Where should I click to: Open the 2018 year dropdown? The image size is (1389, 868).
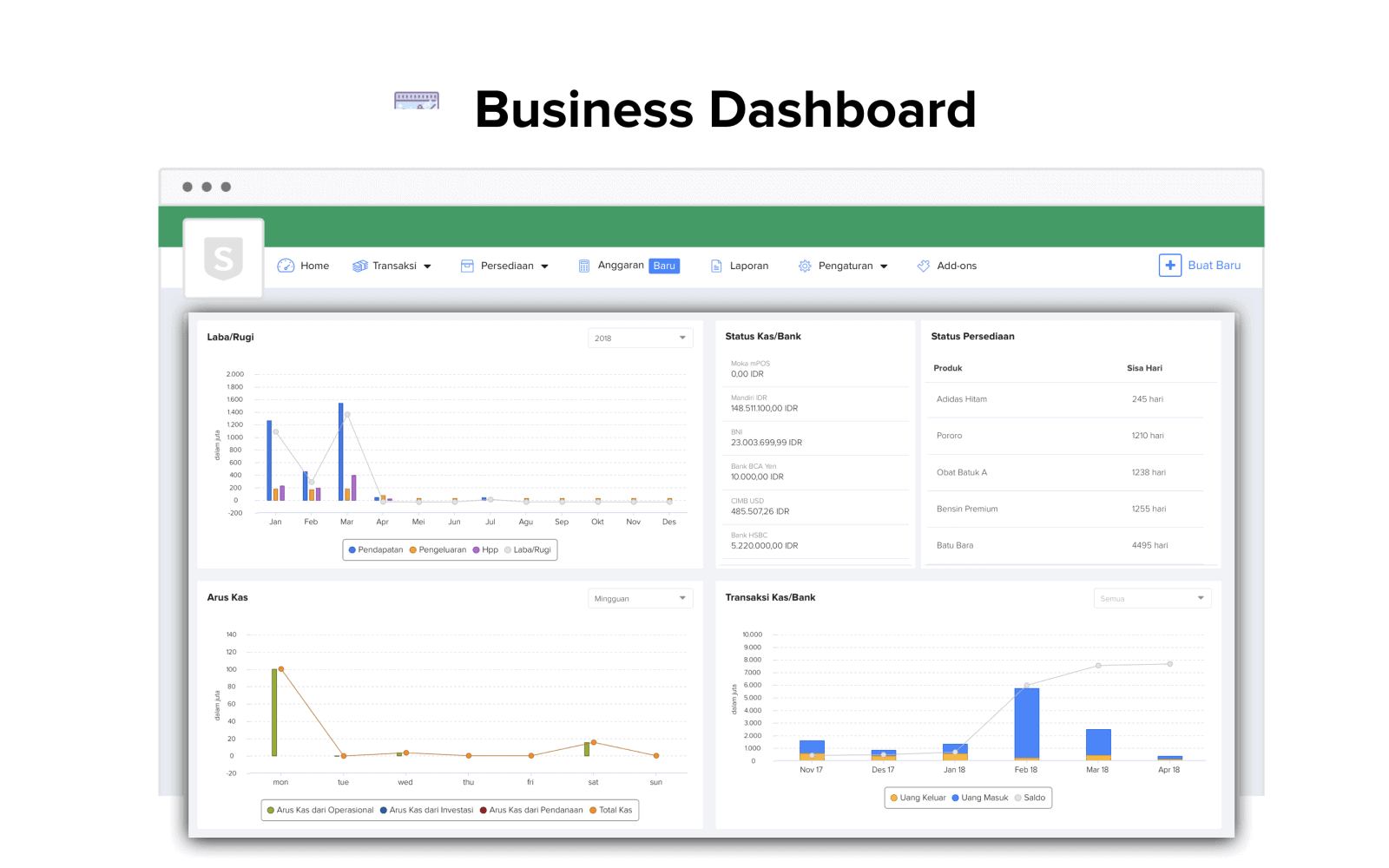click(x=640, y=338)
